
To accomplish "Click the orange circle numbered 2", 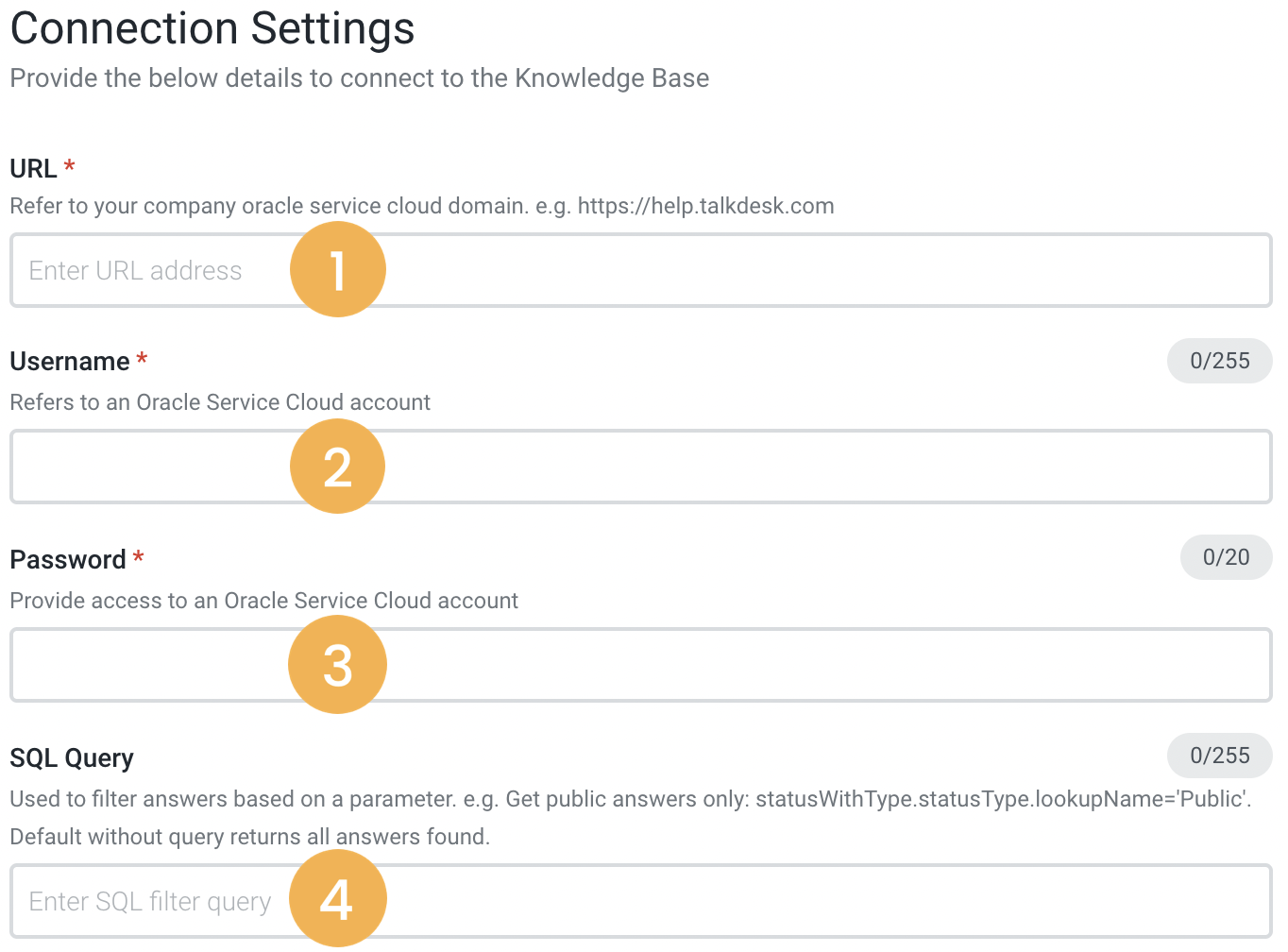I will point(337,467).
